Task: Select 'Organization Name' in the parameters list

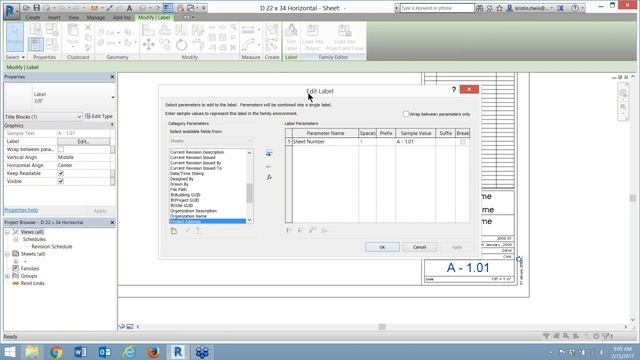Action: point(188,216)
